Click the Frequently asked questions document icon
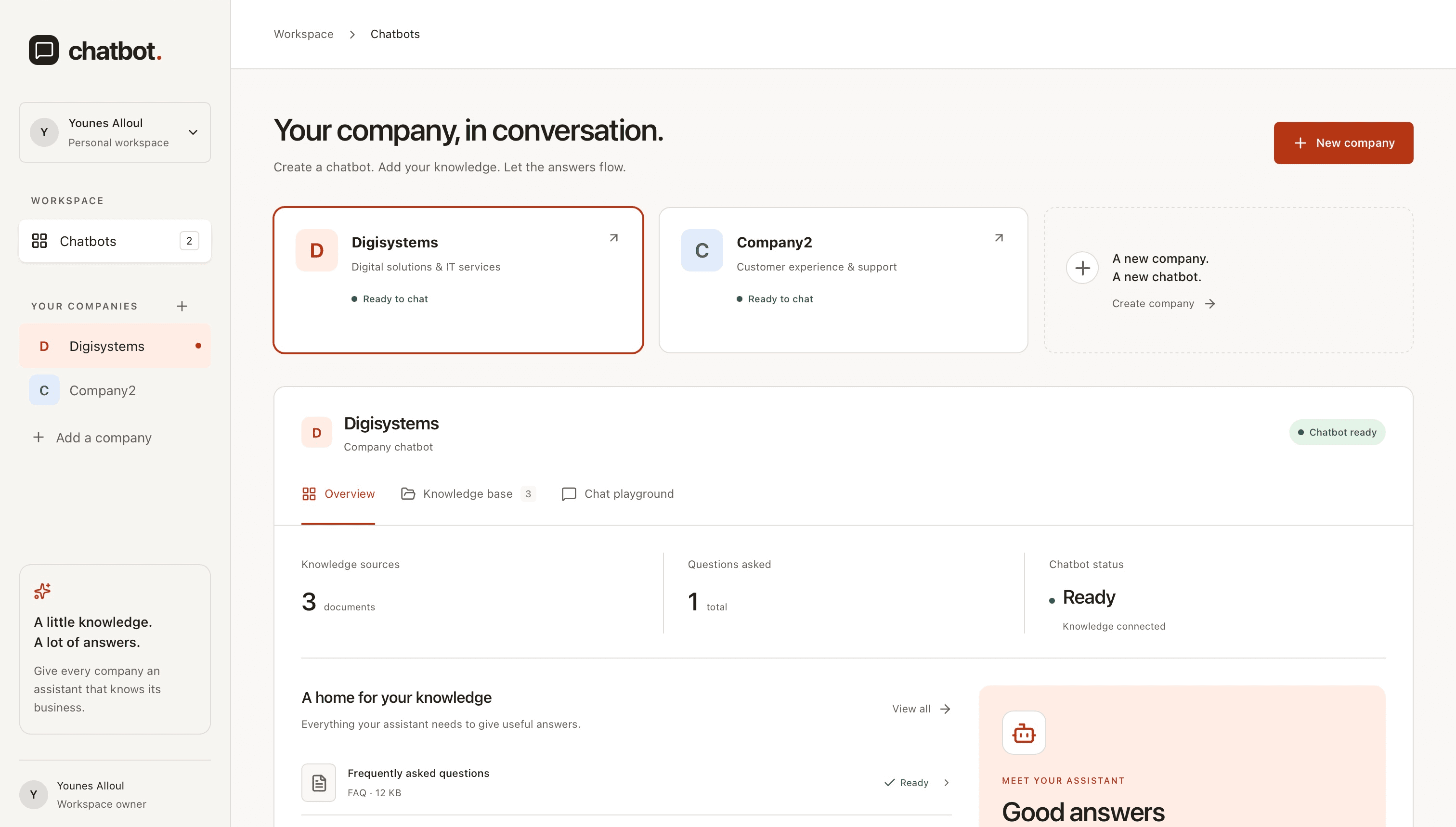The height and width of the screenshot is (827, 1456). pos(319,782)
